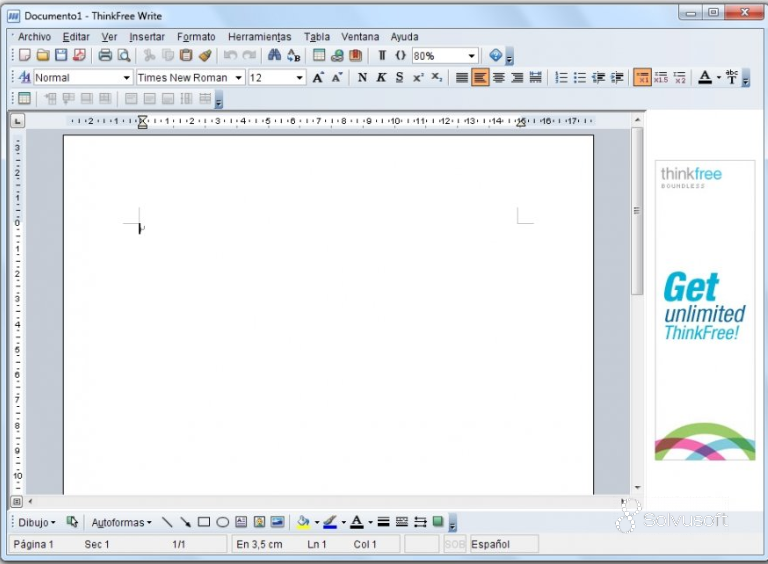Image resolution: width=768 pixels, height=564 pixels.
Task: Paste from clipboard icon
Action: [x=186, y=55]
